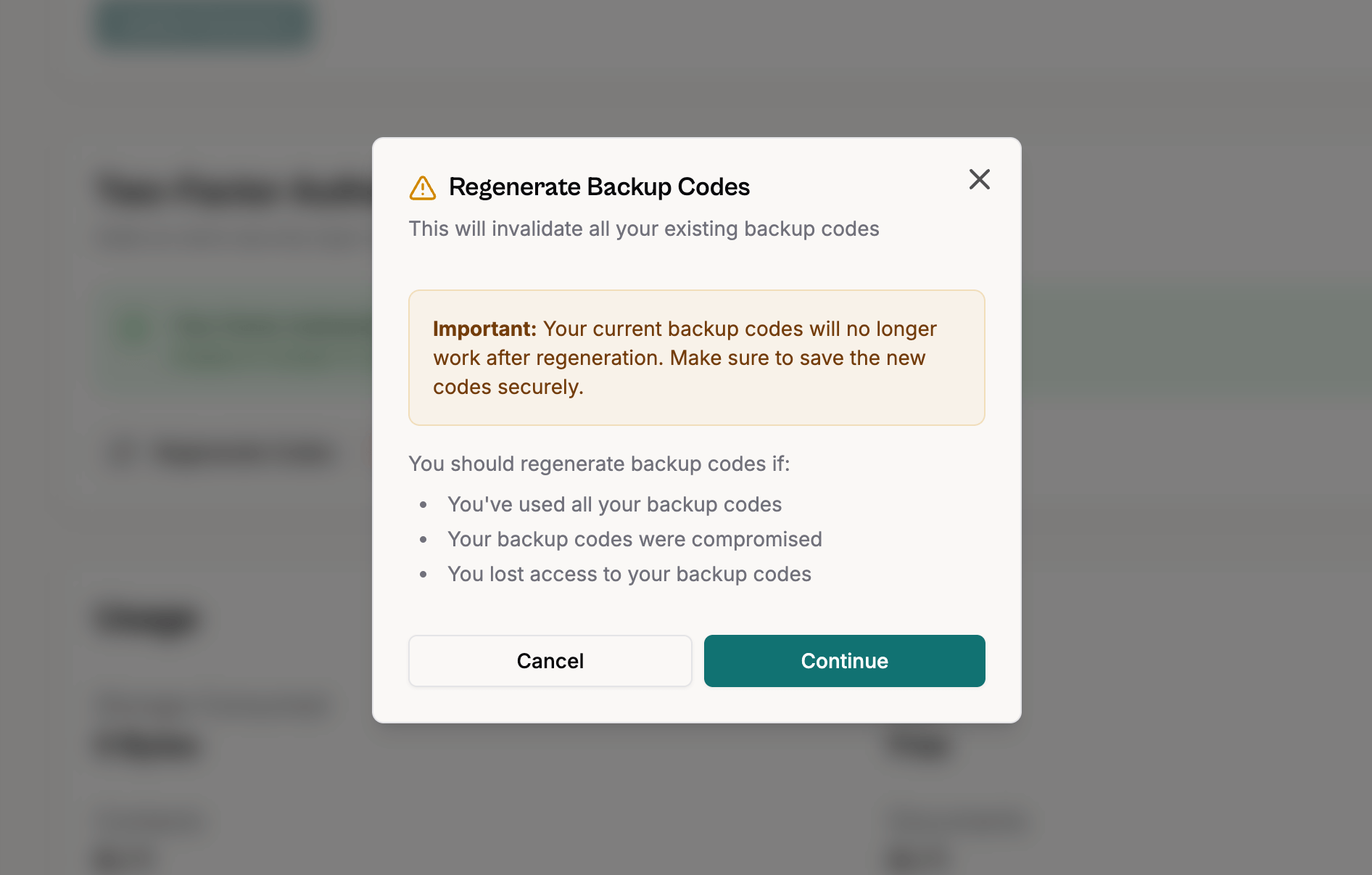Select bullet 'You lost access to your backup codes'

(x=629, y=574)
